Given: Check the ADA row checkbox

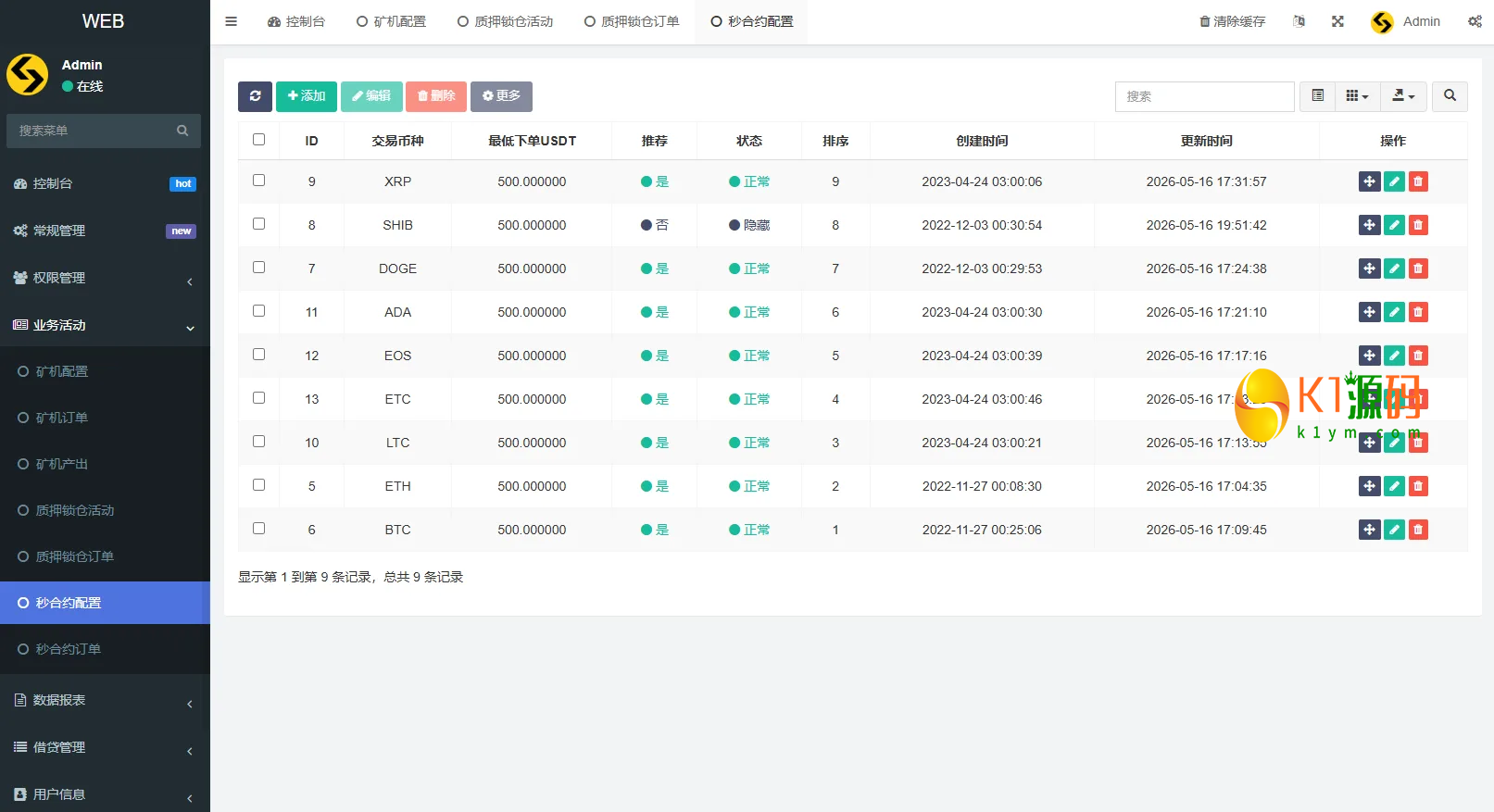Looking at the screenshot, I should (x=258, y=311).
